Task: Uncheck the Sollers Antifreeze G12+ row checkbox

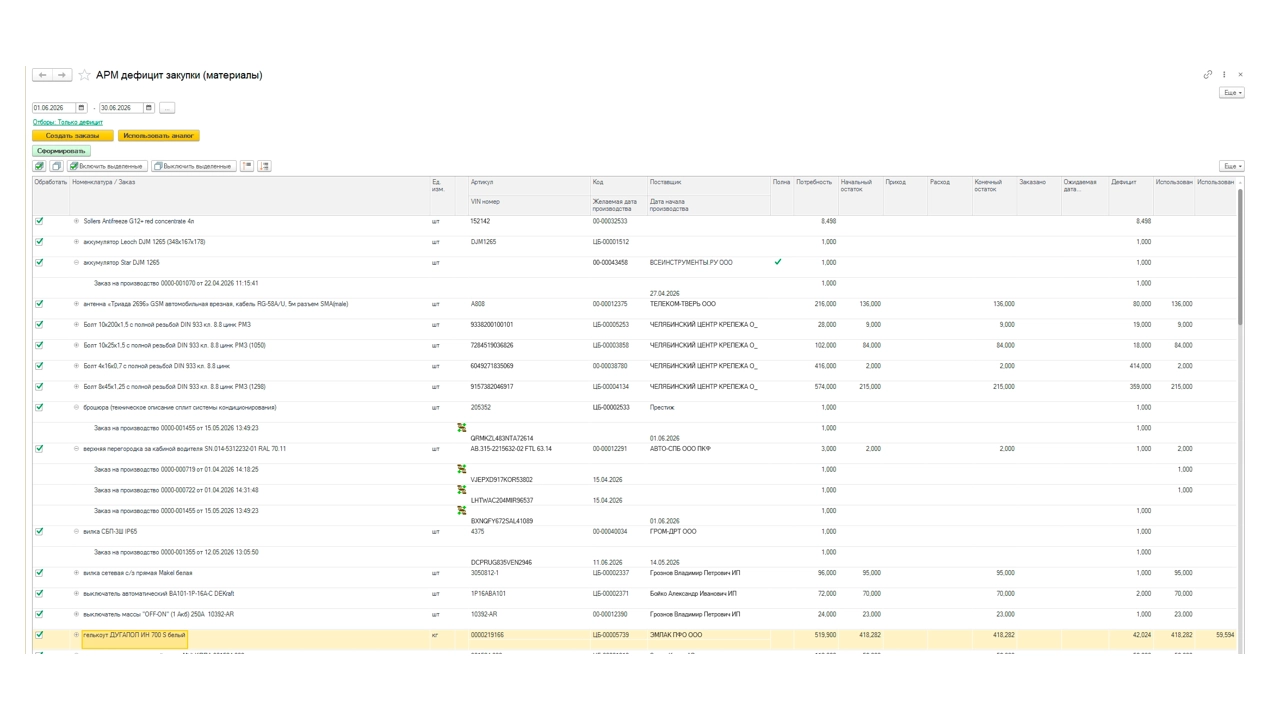Action: click(x=40, y=221)
